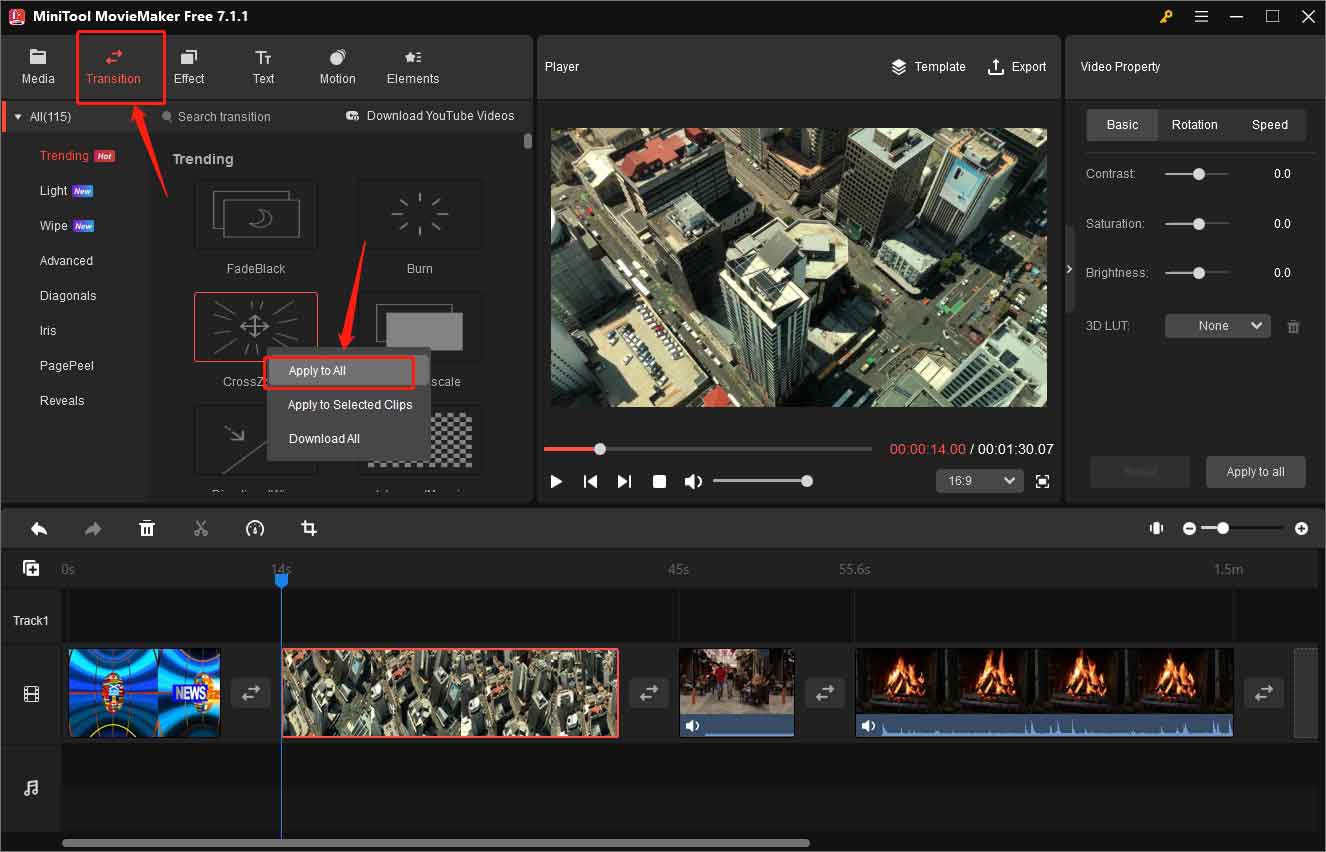Screen dimensions: 1326x852
Task: Adjust the Brightness slider
Action: coord(1198,273)
